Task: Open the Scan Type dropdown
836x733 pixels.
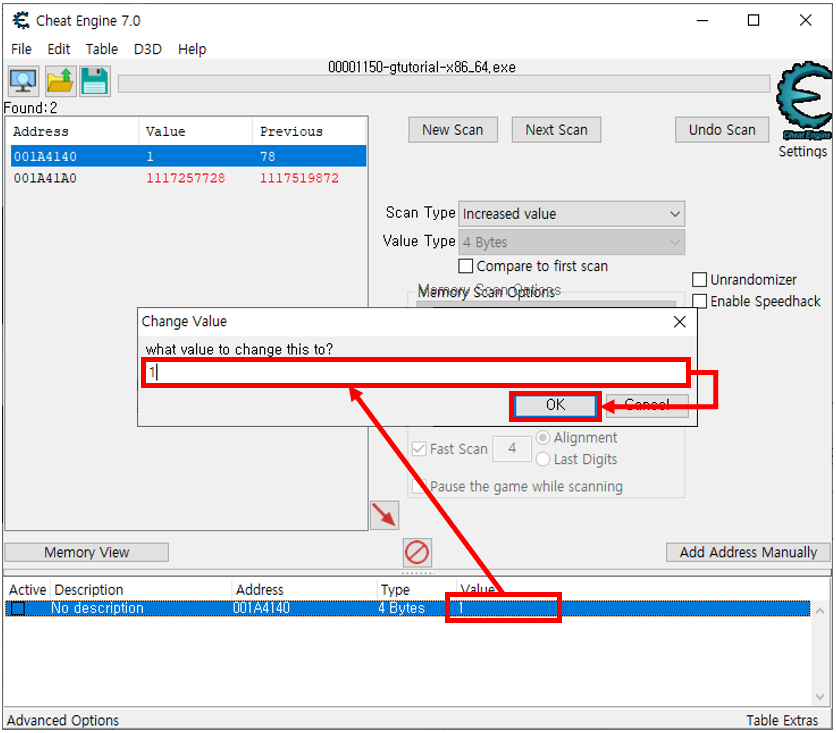Action: [572, 214]
